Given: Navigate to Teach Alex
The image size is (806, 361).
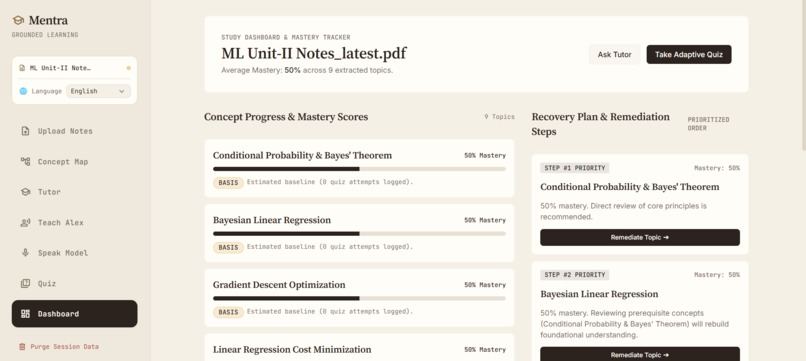Looking at the screenshot, I should pos(75,223).
